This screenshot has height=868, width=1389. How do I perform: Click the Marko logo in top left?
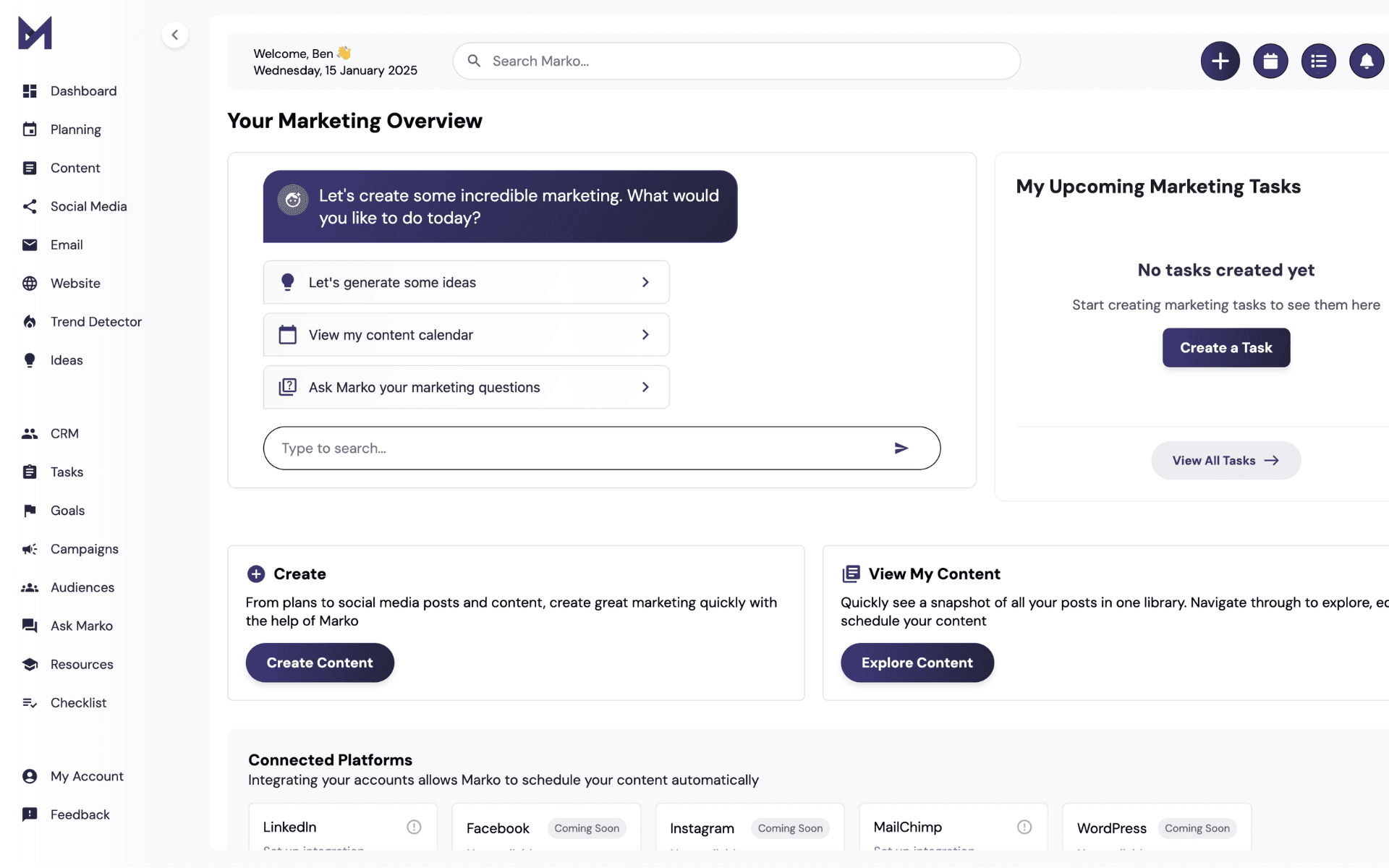[34, 33]
